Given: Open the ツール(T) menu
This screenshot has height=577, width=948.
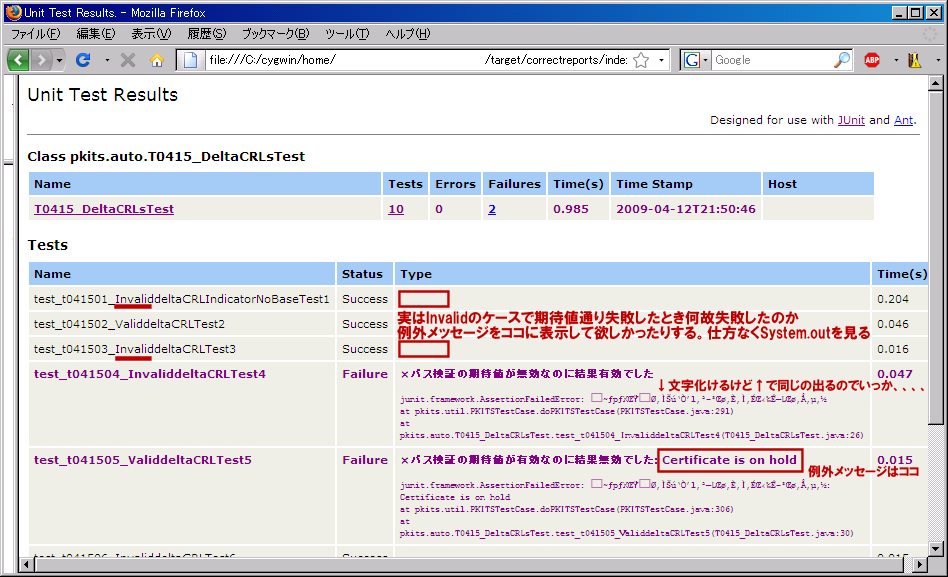Looking at the screenshot, I should 347,34.
